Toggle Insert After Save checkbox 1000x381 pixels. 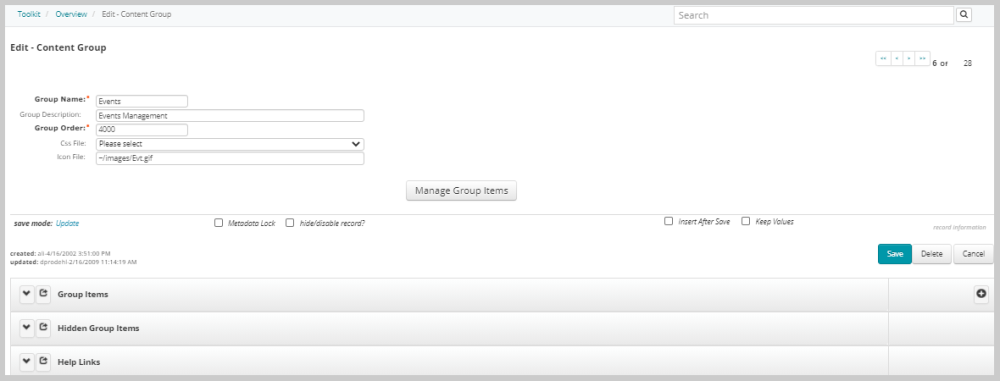(668, 221)
